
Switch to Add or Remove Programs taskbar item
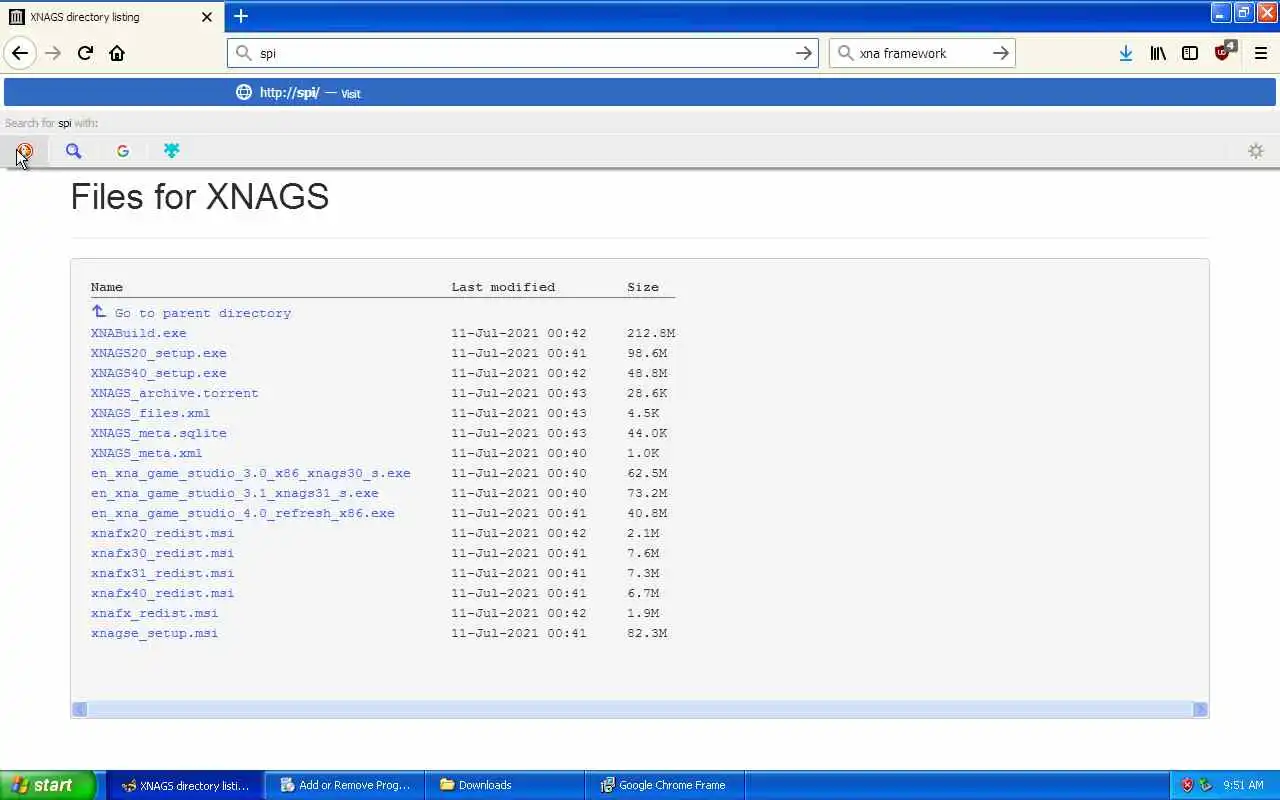pyautogui.click(x=345, y=785)
